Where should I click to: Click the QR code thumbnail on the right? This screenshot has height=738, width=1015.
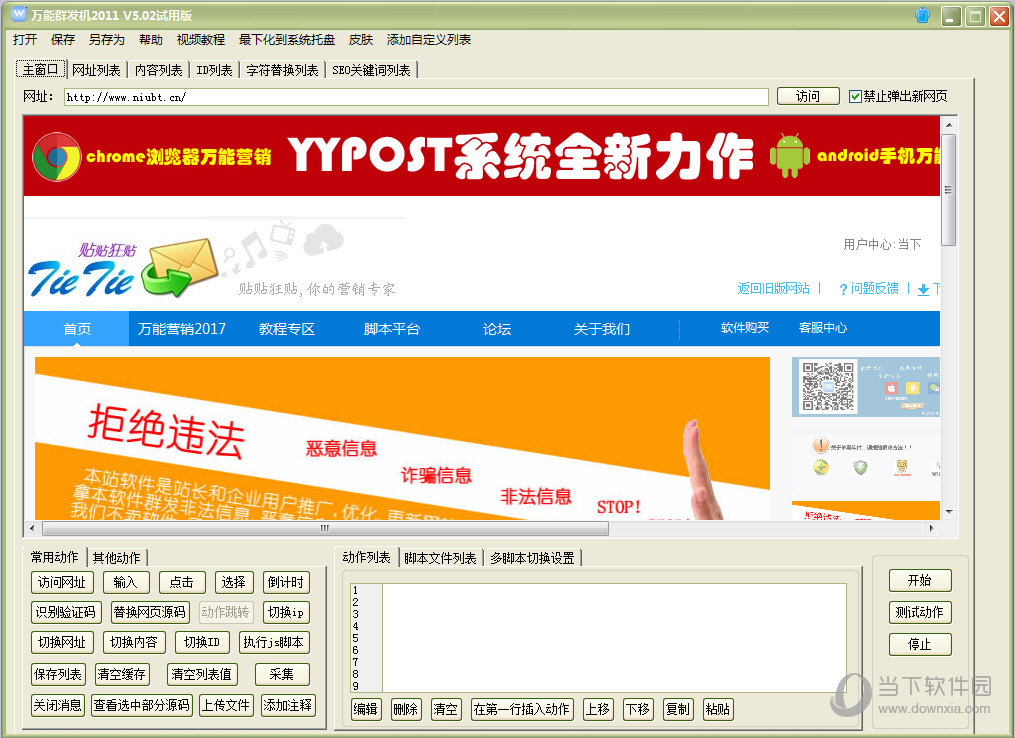828,386
